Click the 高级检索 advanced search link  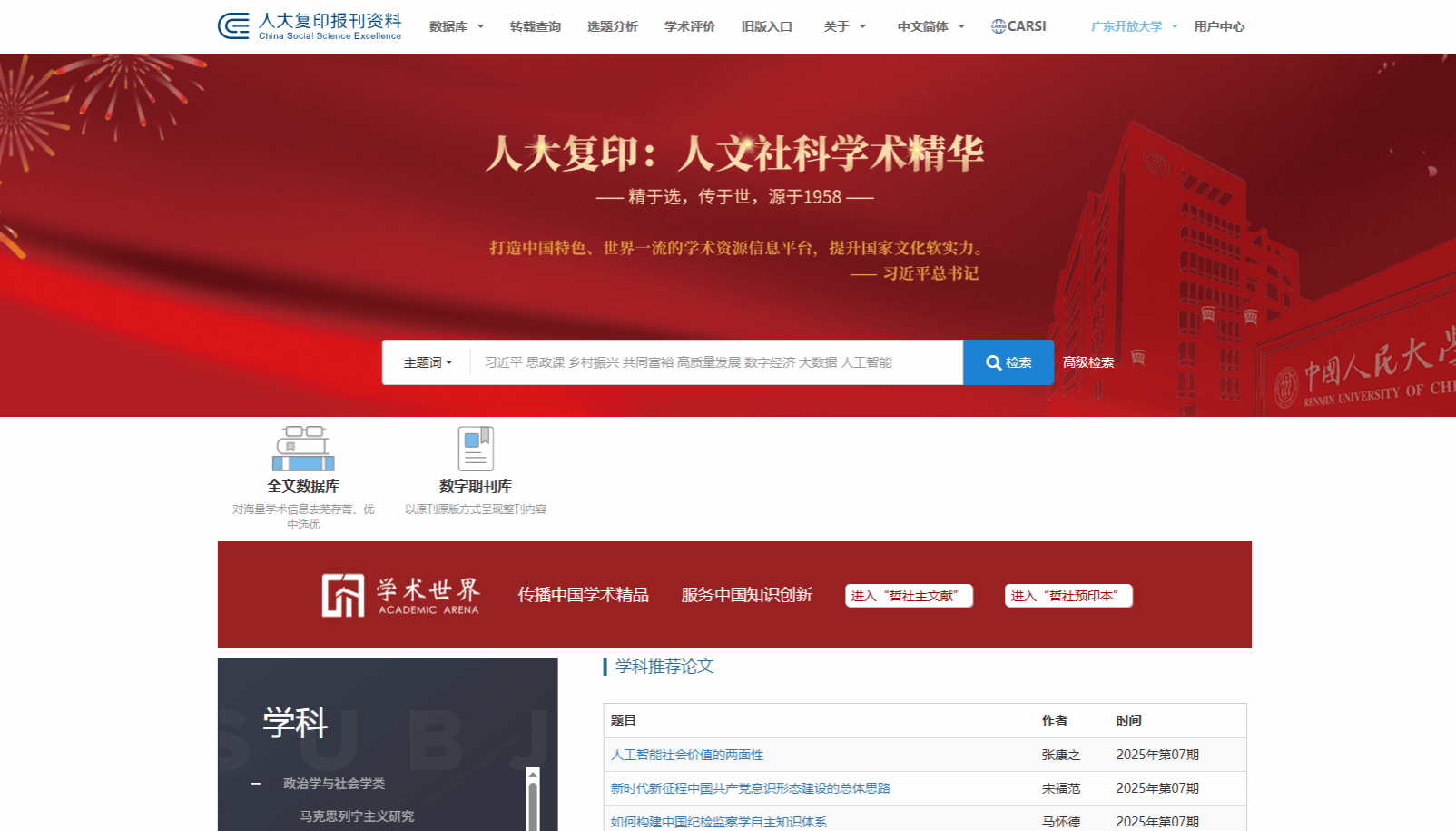click(1088, 362)
